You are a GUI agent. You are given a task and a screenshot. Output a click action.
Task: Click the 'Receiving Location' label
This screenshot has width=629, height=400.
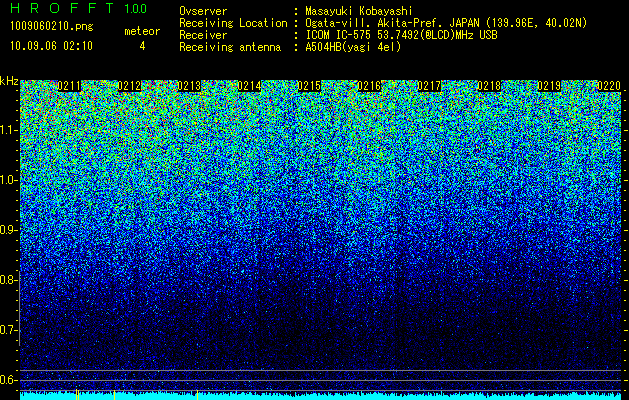(233, 23)
